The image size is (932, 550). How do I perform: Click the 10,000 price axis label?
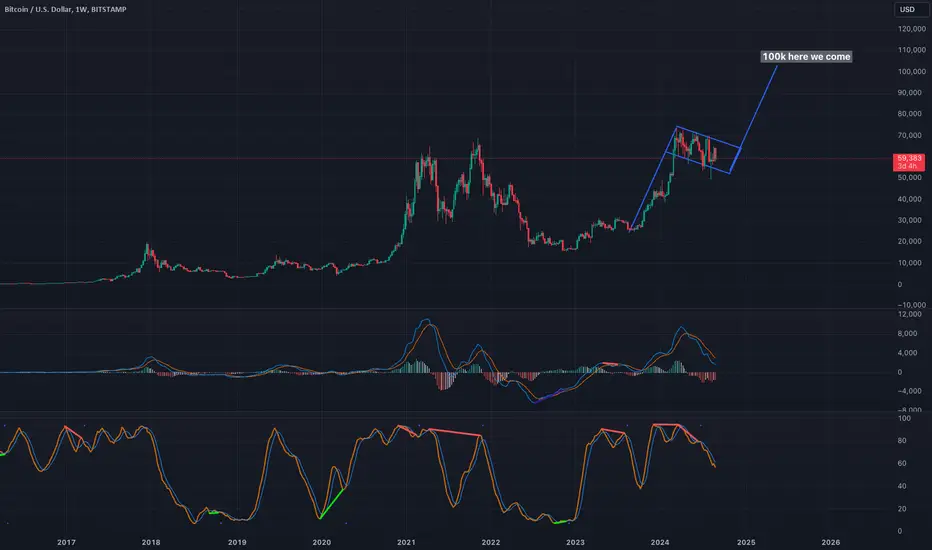[910, 263]
